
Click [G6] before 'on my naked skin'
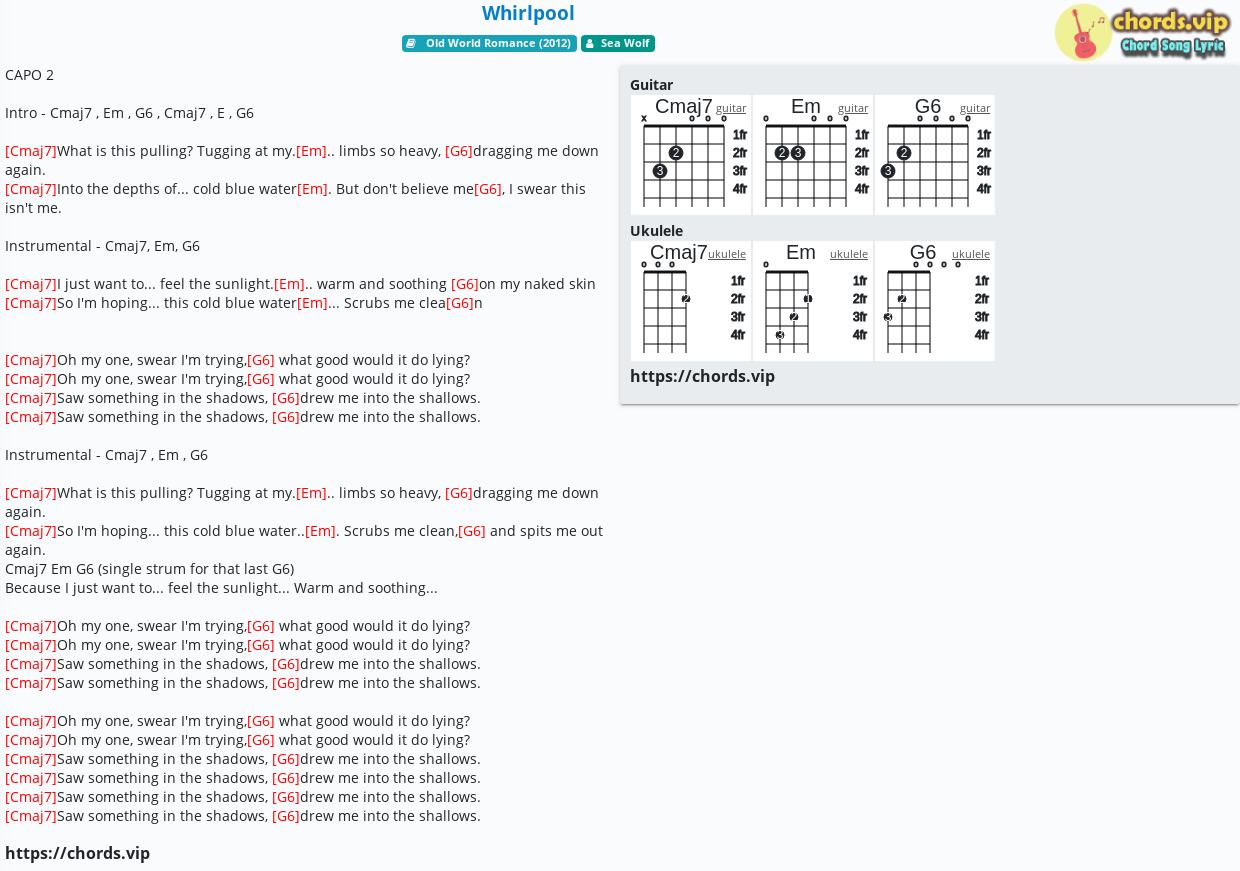(x=465, y=284)
